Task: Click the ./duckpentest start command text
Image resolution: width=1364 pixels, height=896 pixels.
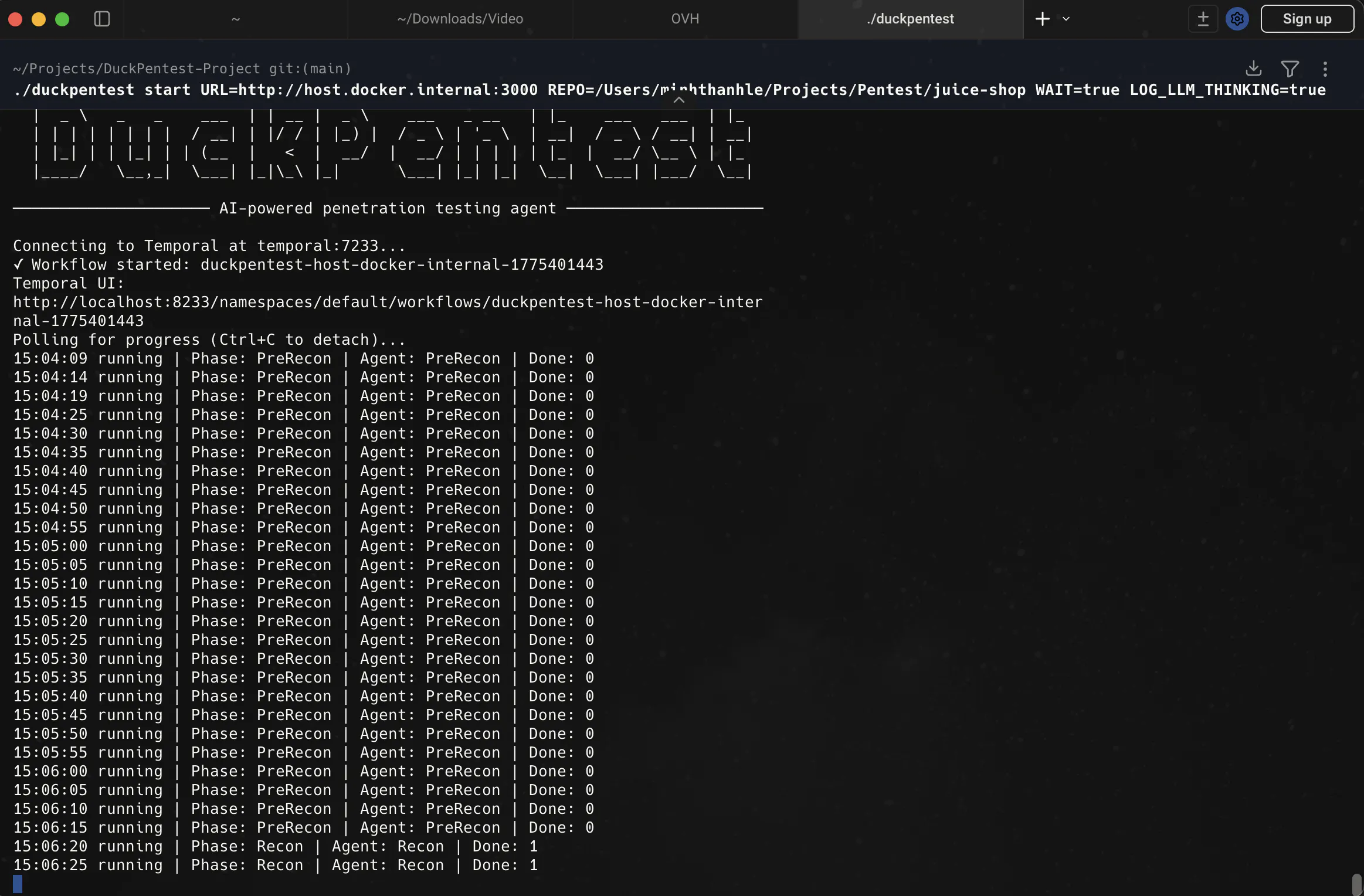Action: (670, 90)
